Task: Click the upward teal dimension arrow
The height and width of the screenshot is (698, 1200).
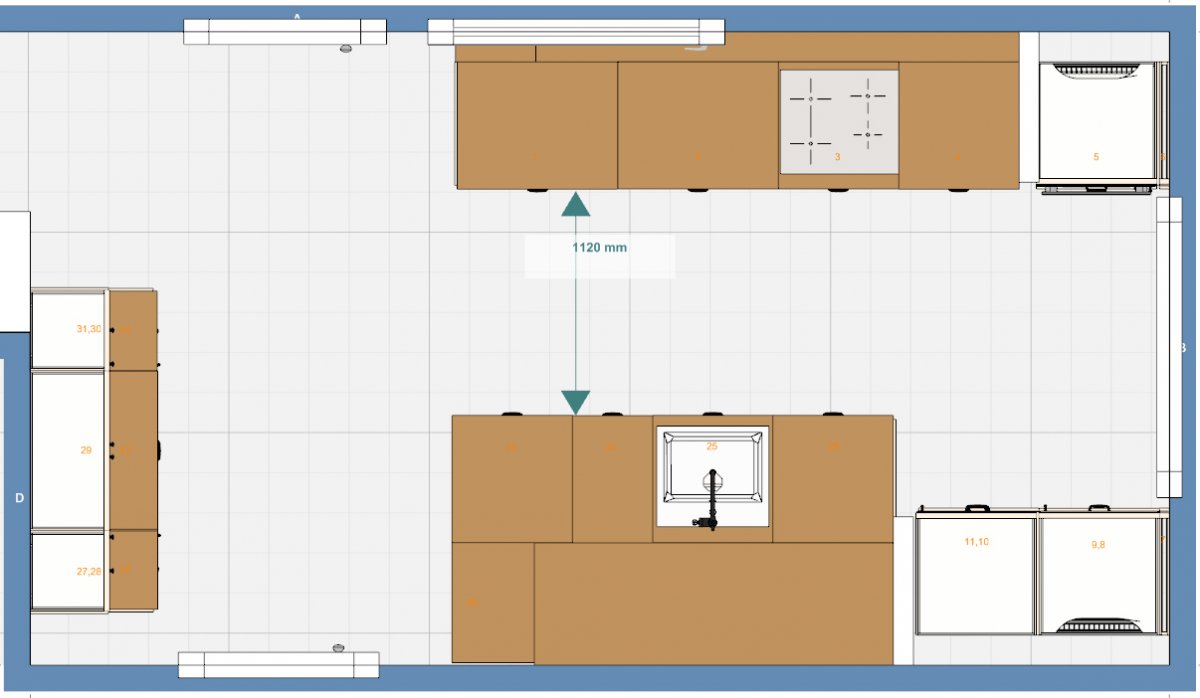Action: pos(575,205)
